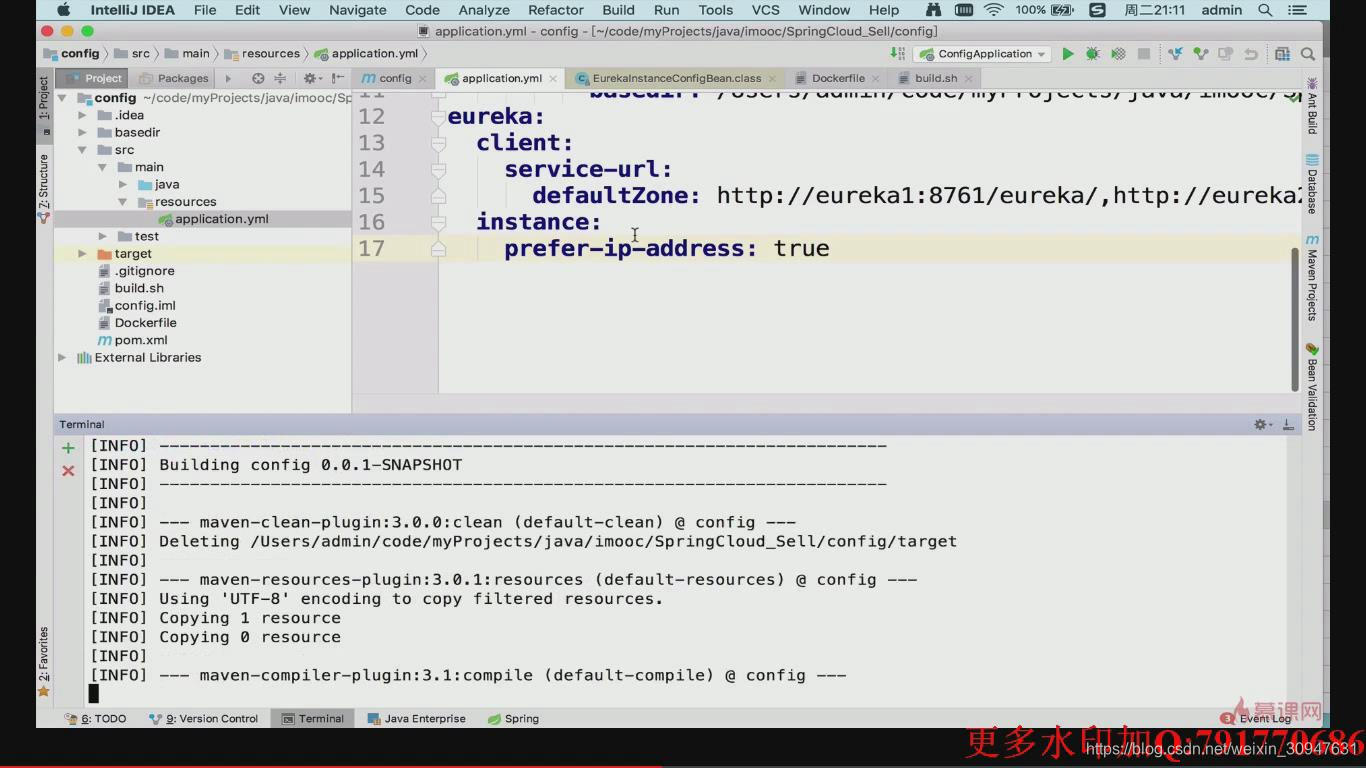
Task: Select .gitignore in project tree
Action: coord(144,271)
